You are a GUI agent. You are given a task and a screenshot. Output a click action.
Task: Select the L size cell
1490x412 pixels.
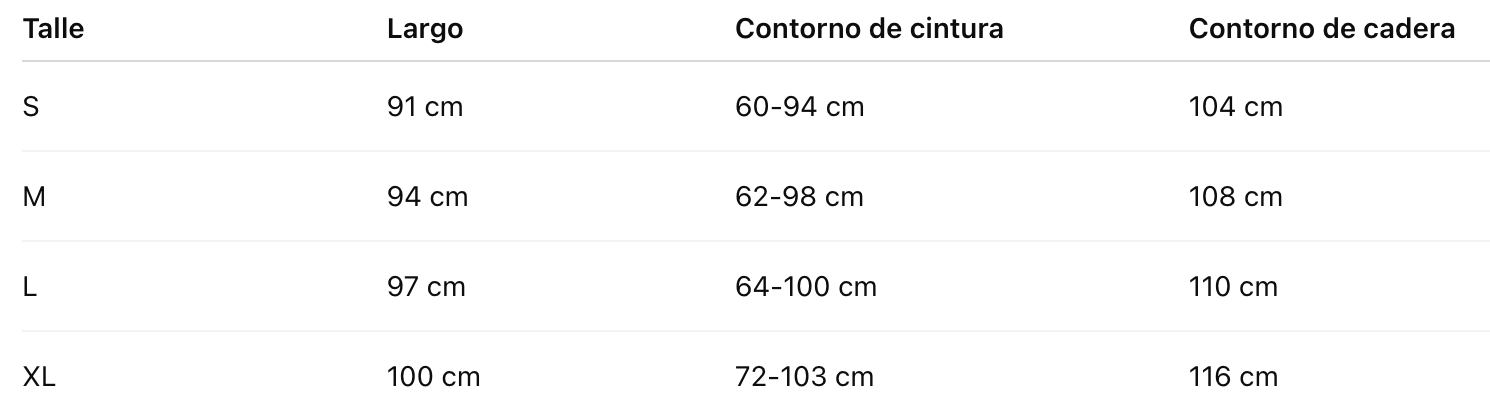coord(30,287)
